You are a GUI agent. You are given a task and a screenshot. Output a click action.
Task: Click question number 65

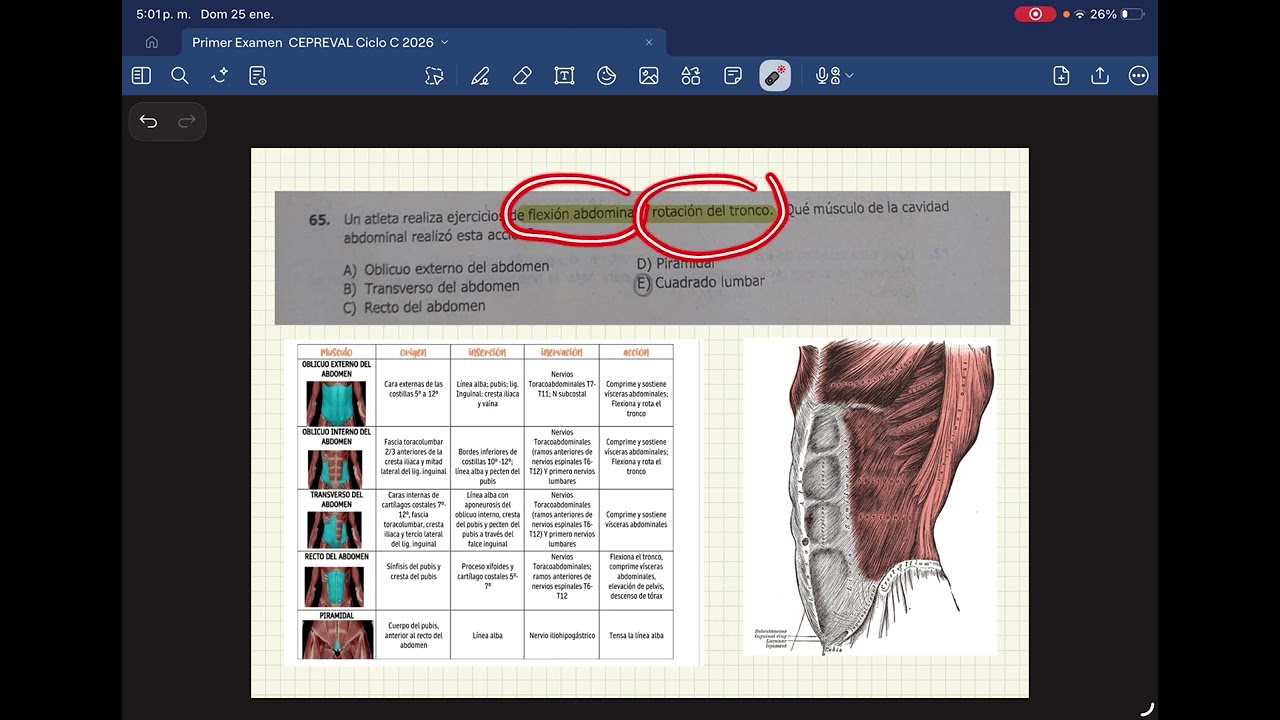pyautogui.click(x=319, y=219)
